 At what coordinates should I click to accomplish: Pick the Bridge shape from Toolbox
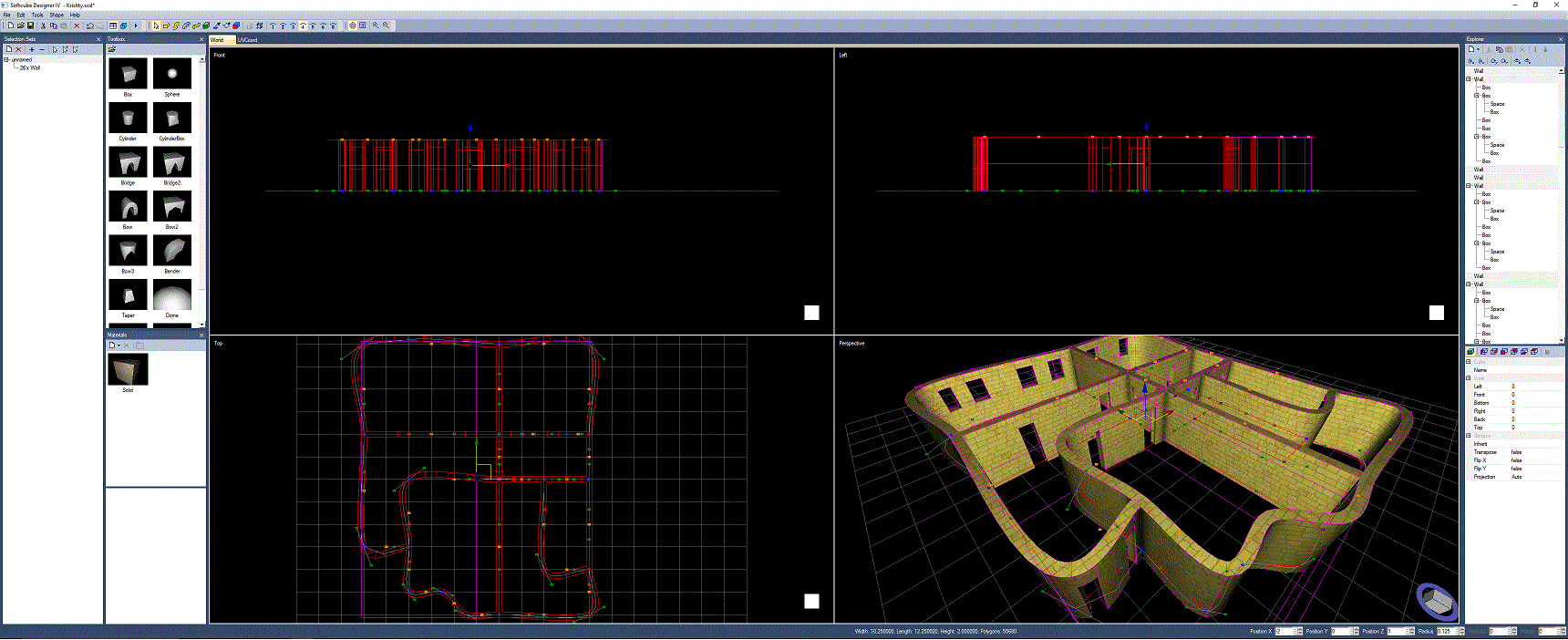(x=128, y=162)
